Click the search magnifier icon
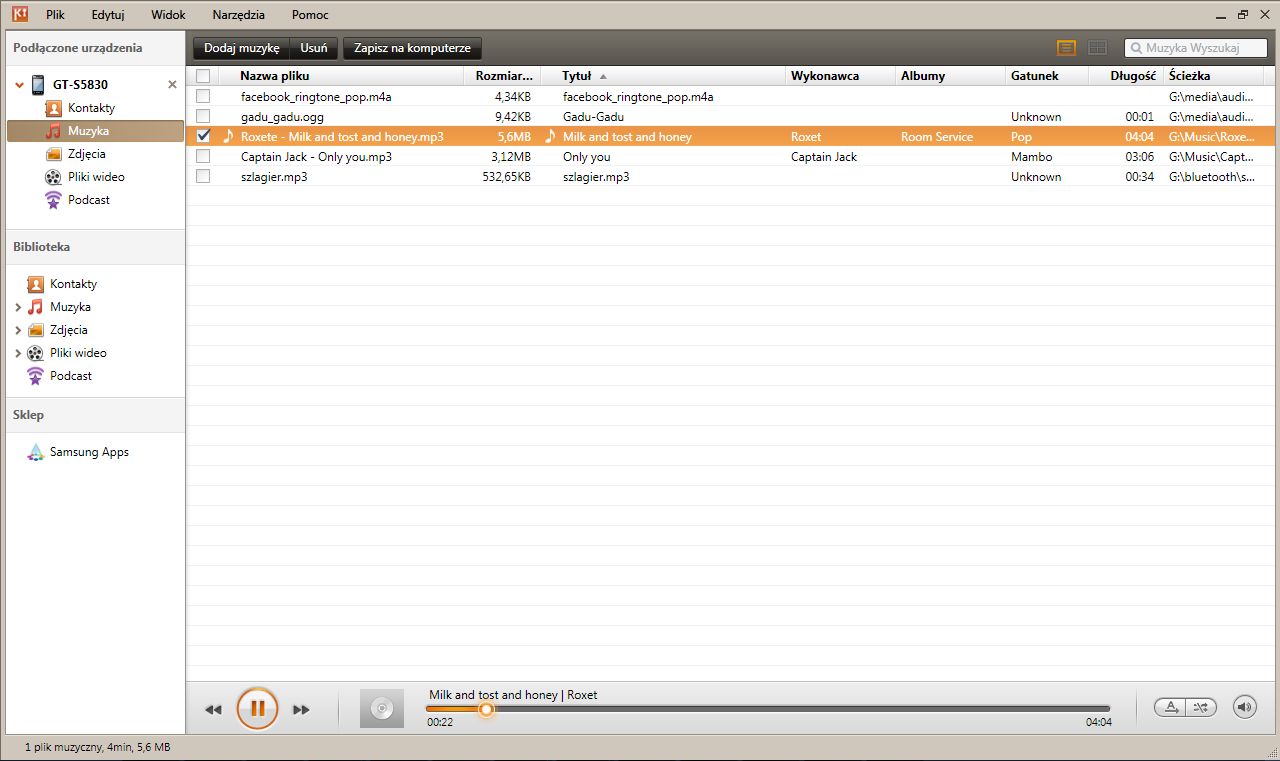Image resolution: width=1280 pixels, height=761 pixels. point(1136,48)
